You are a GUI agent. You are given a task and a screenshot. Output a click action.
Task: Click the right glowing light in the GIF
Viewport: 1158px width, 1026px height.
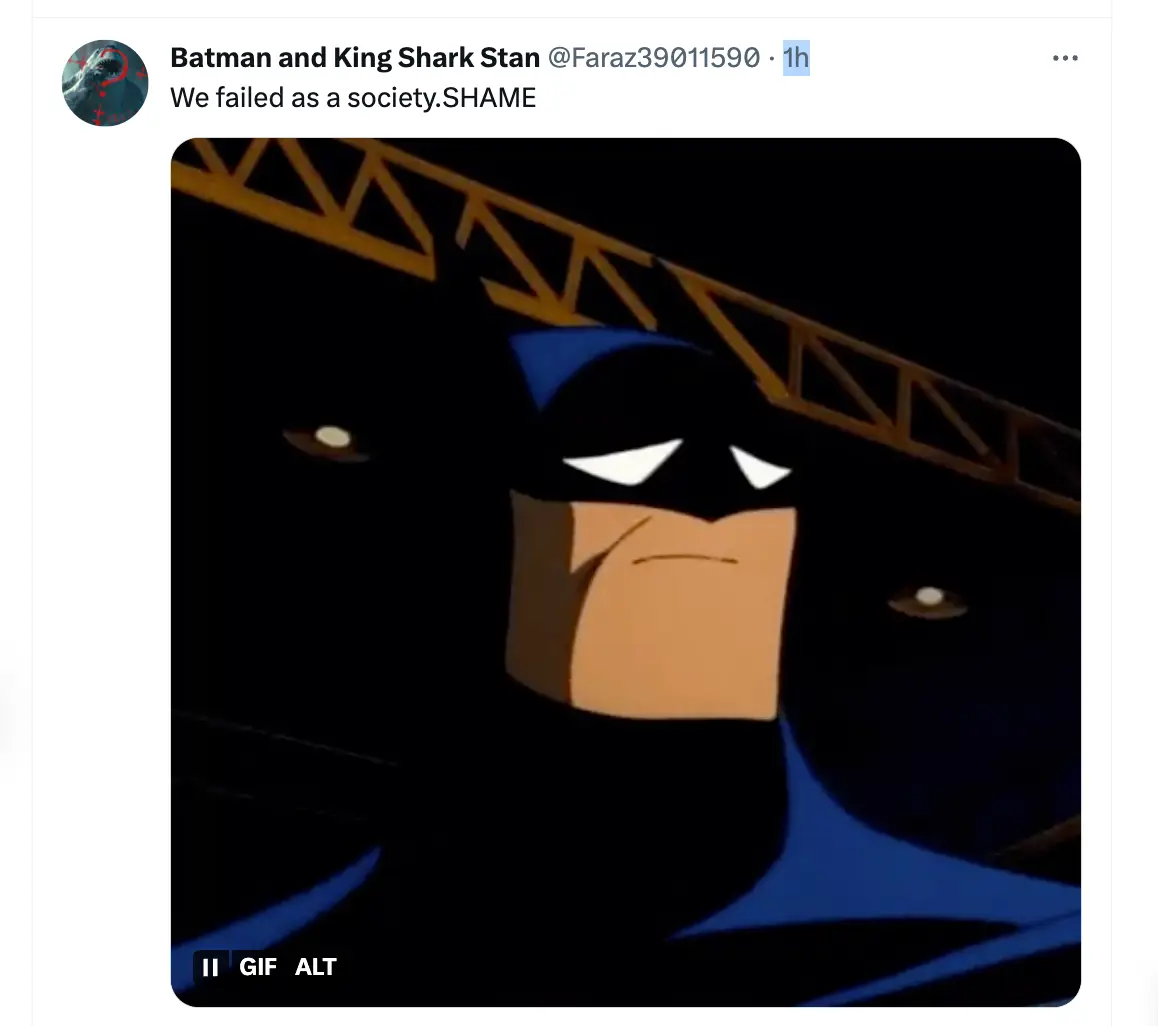pyautogui.click(x=929, y=596)
